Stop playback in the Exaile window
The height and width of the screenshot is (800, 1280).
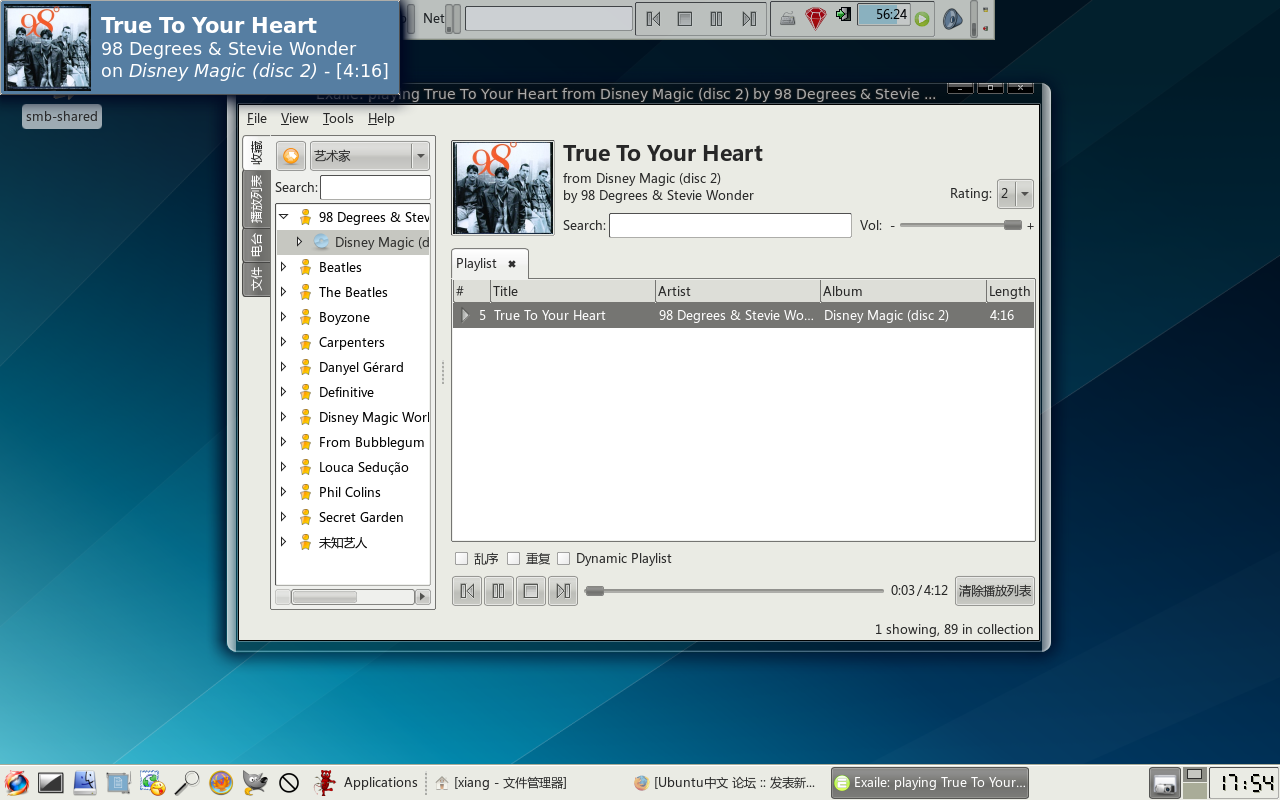click(x=531, y=591)
